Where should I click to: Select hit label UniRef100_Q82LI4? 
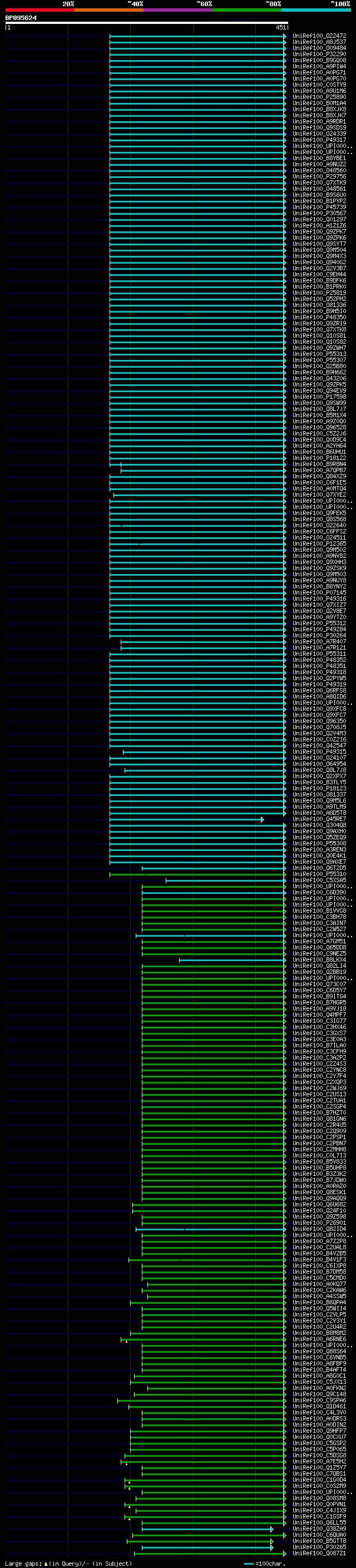(x=319, y=966)
